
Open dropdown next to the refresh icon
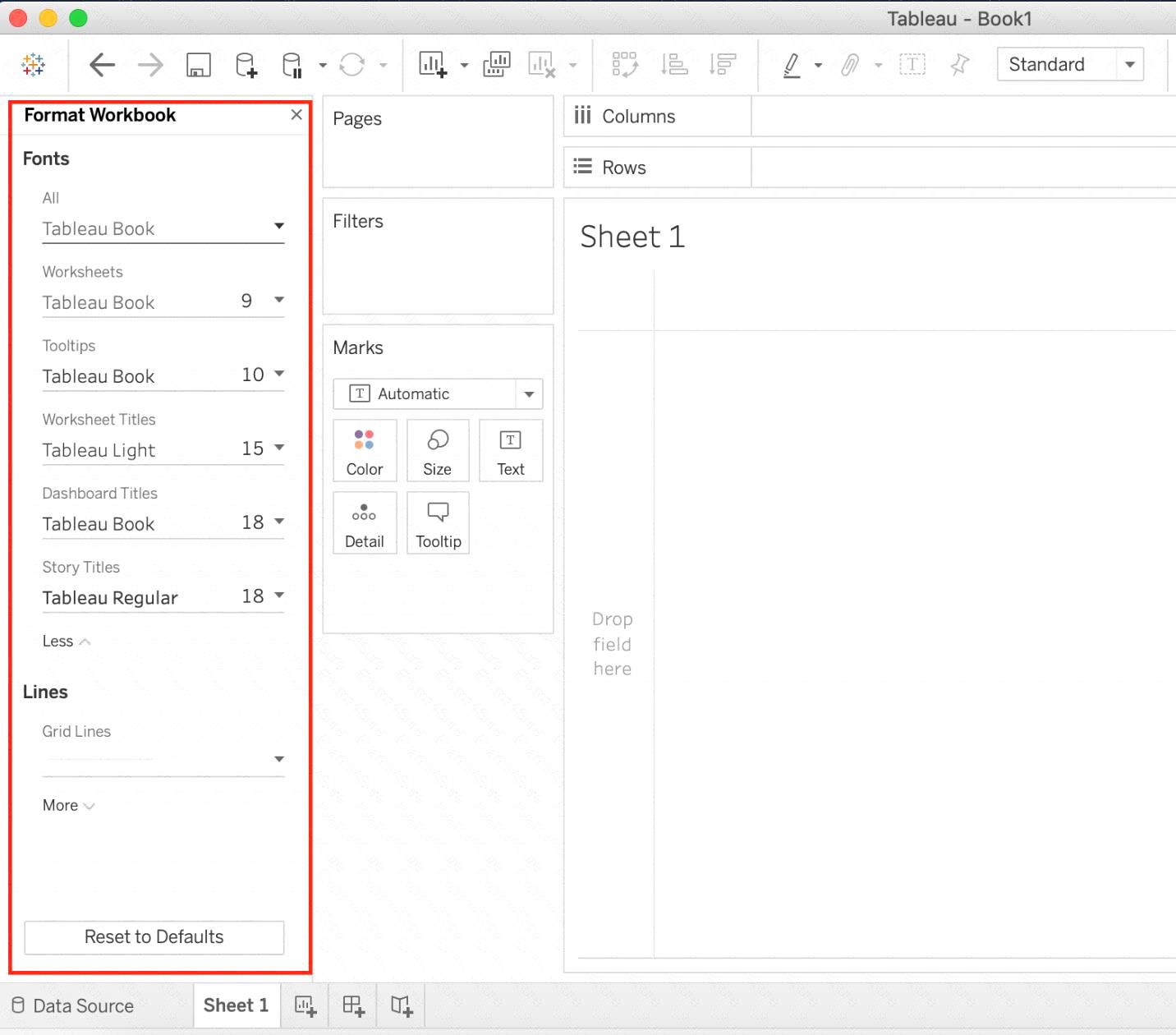pos(384,65)
